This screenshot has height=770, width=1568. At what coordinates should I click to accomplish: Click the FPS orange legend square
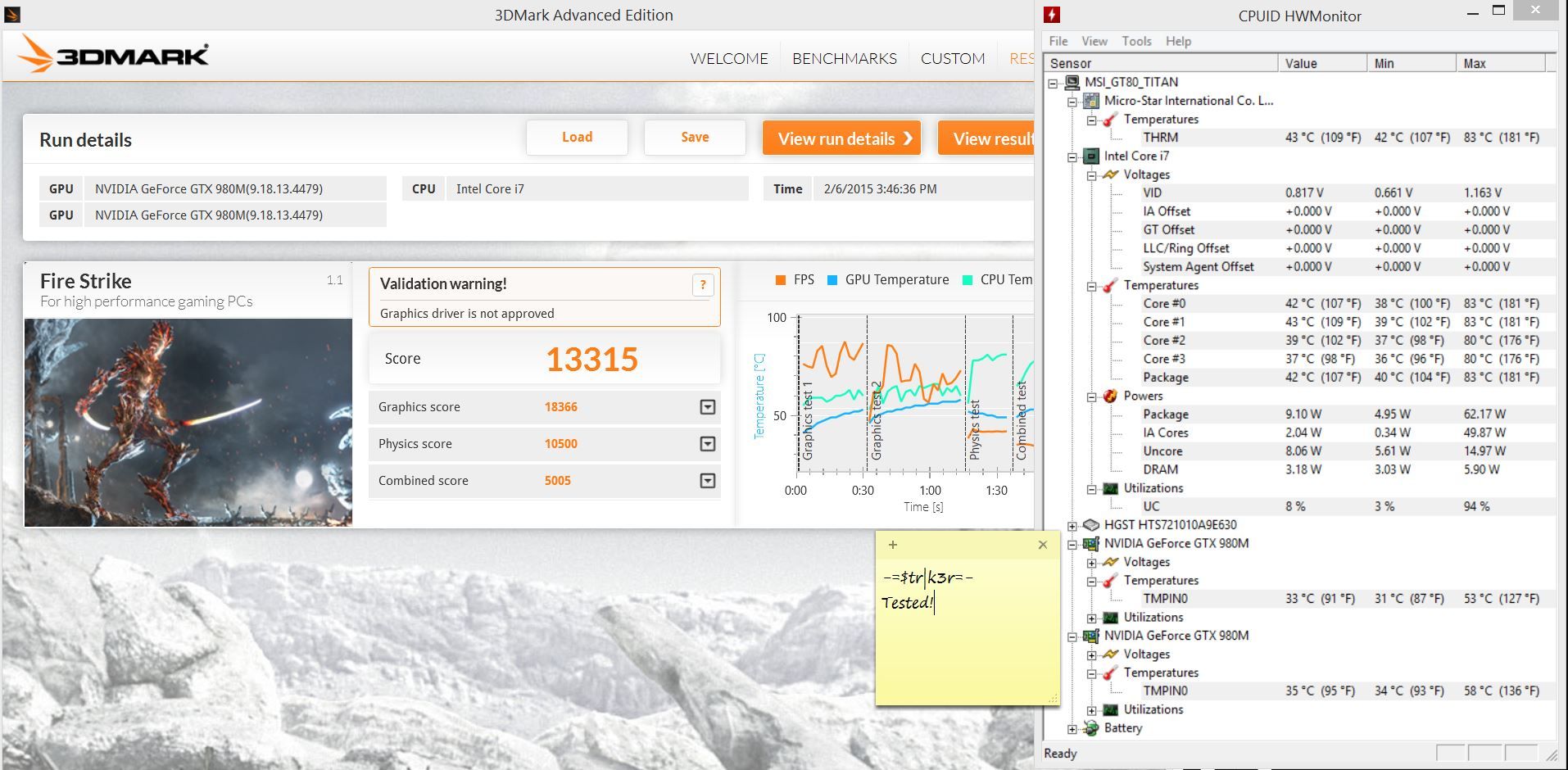pos(781,280)
